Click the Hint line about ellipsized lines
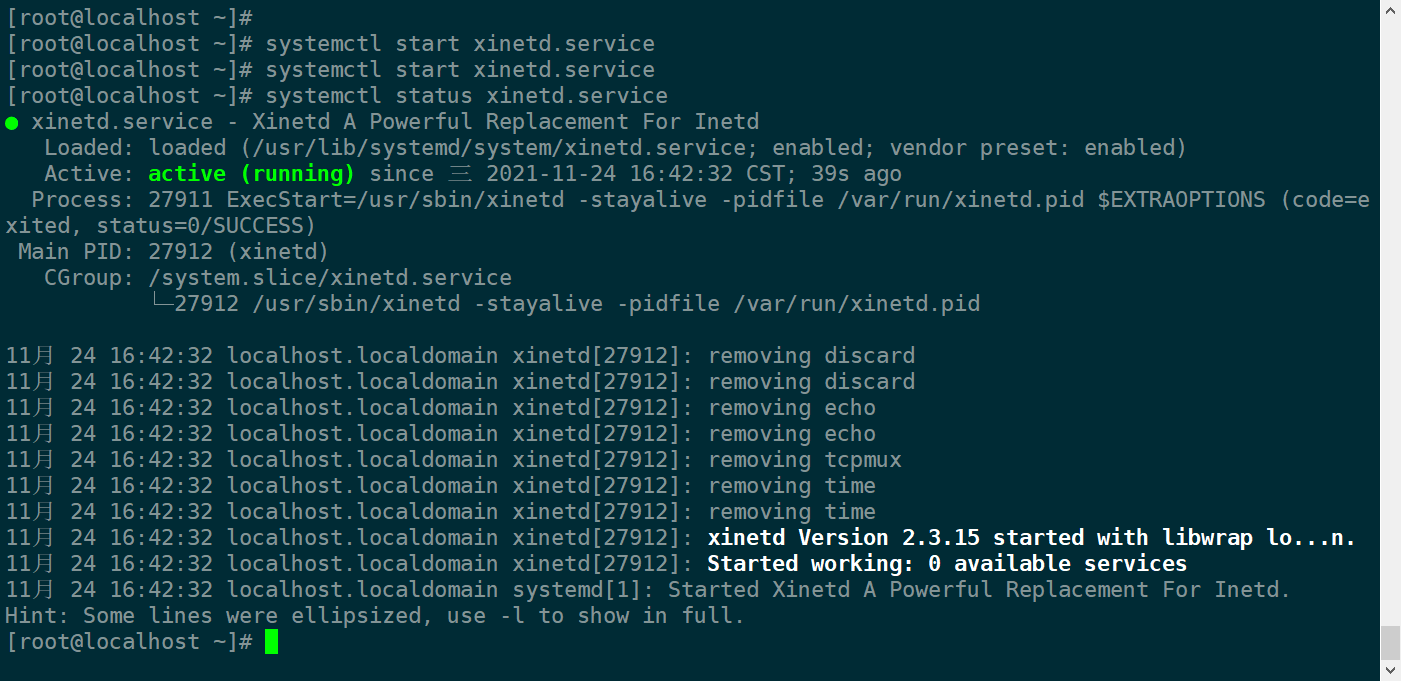 pyautogui.click(x=375, y=616)
